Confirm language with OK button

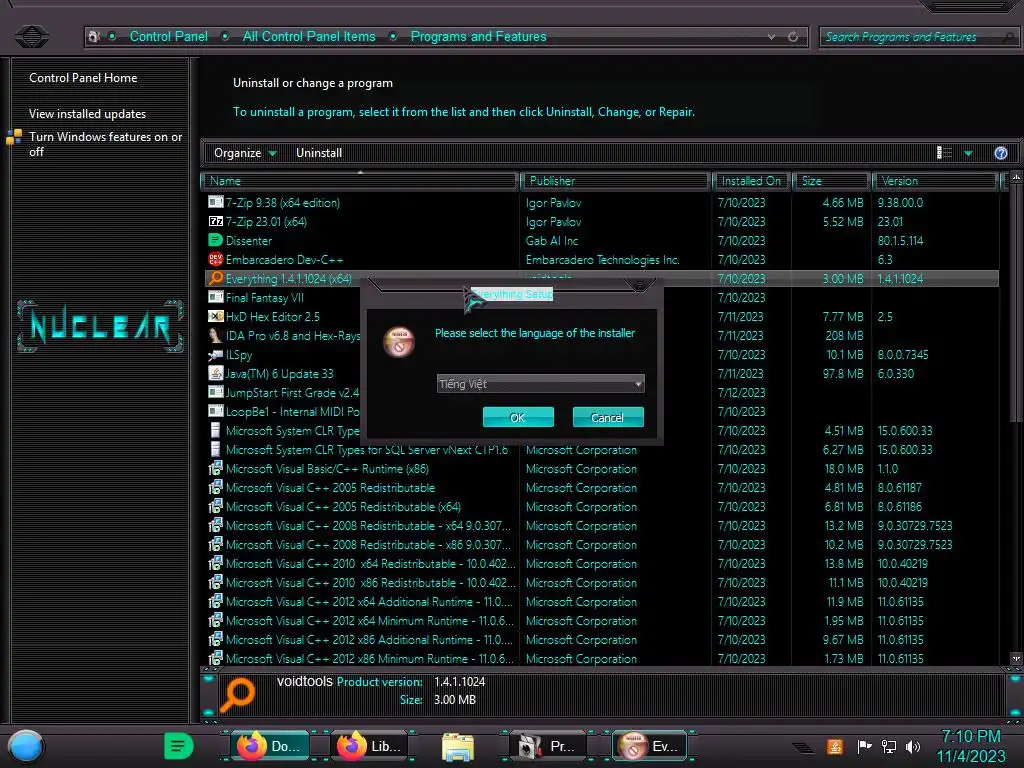[518, 417]
